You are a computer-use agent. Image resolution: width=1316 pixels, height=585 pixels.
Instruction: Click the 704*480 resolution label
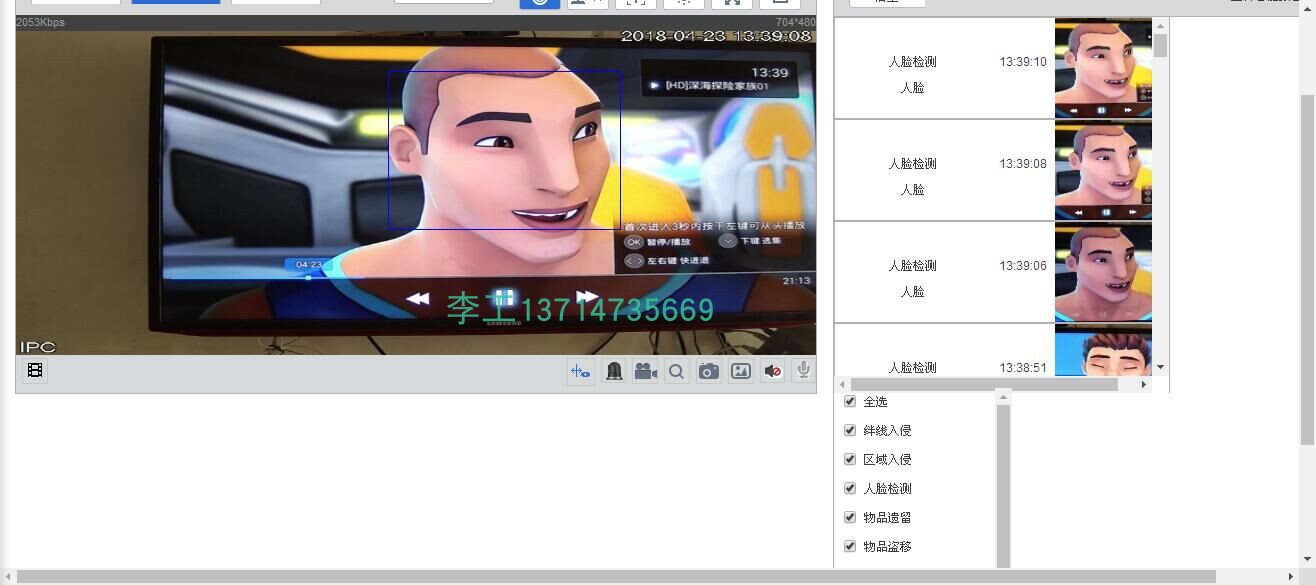[795, 22]
